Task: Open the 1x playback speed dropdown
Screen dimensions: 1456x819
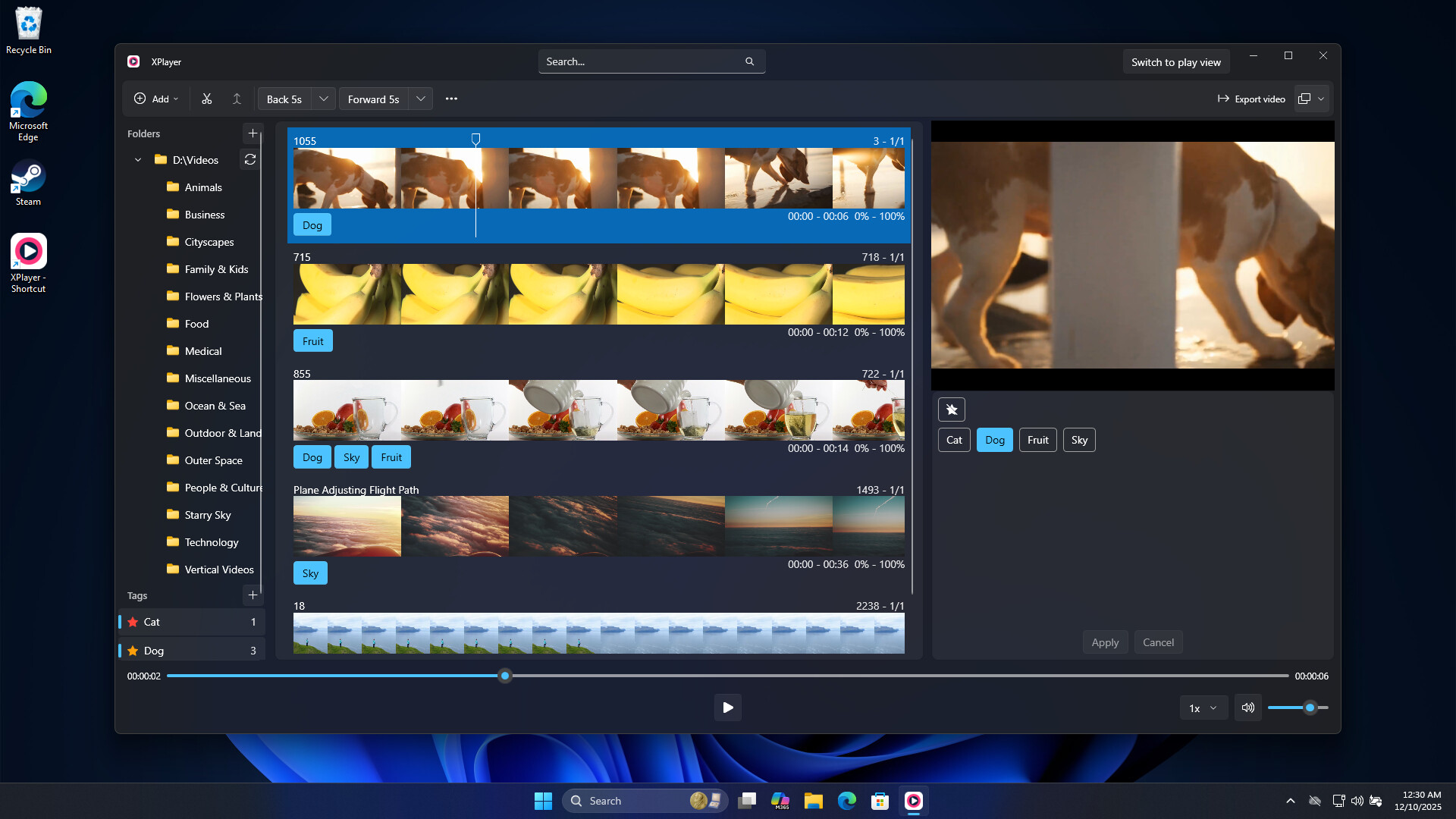Action: (x=1203, y=708)
